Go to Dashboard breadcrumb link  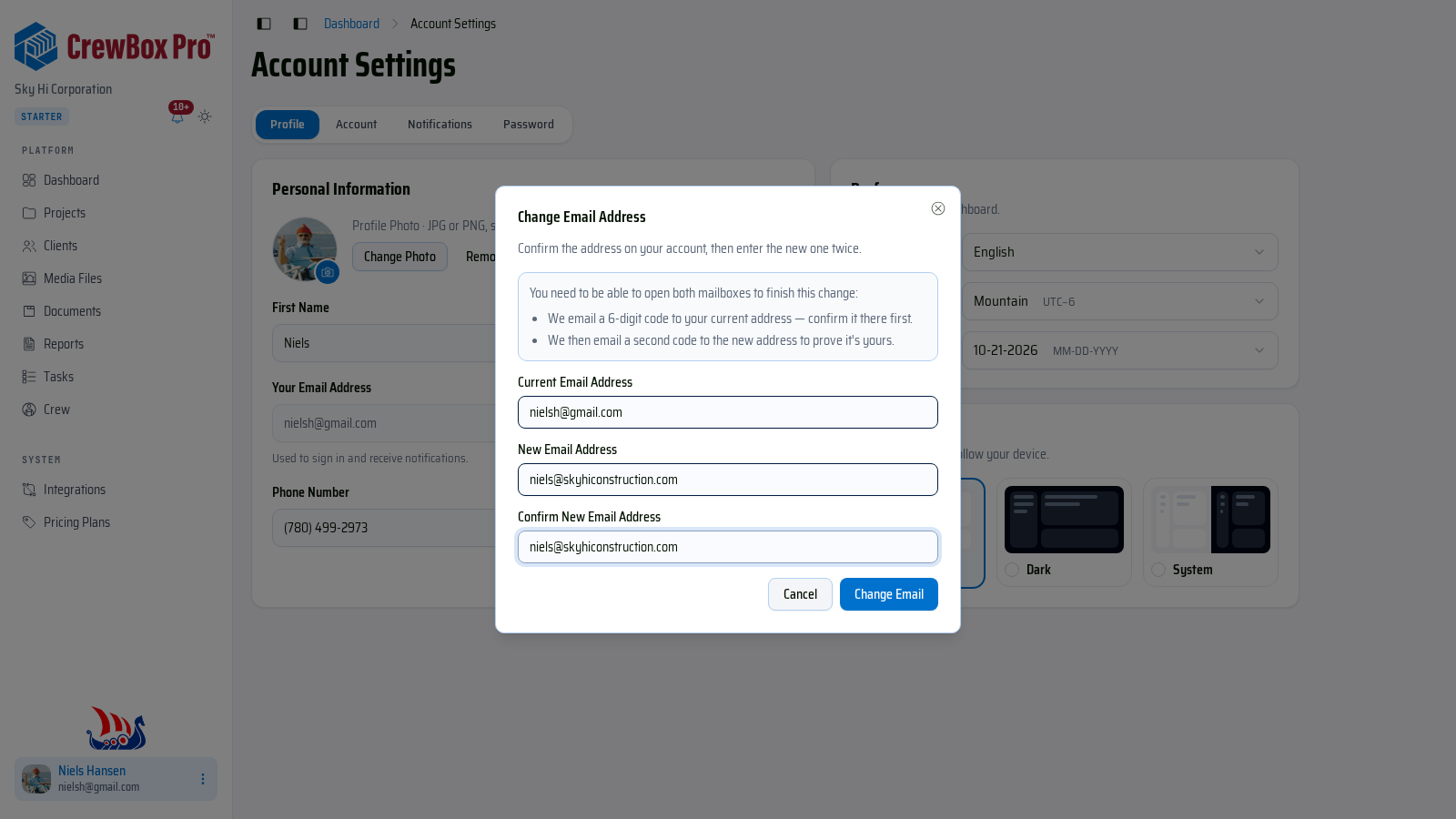[351, 24]
